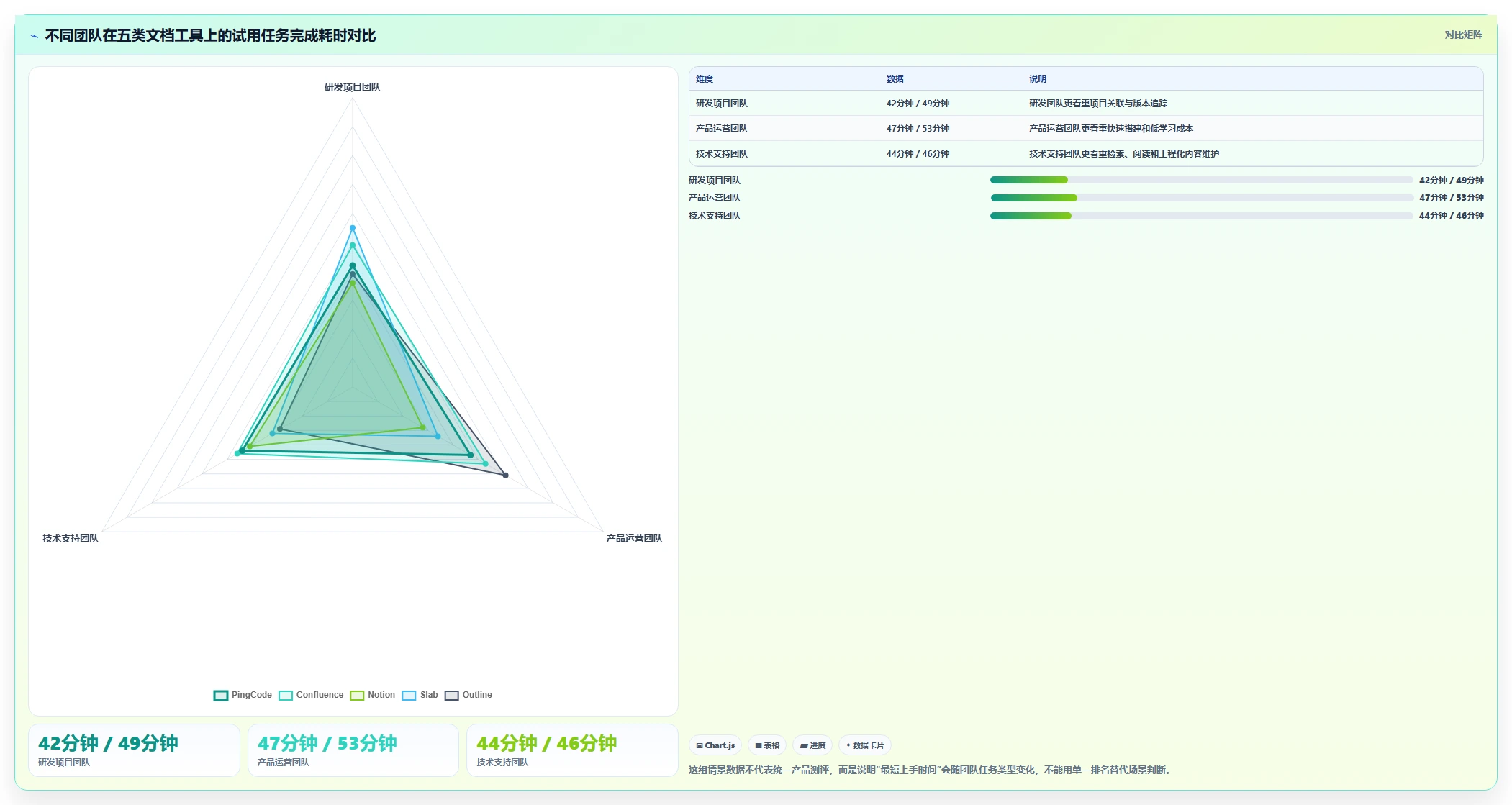Screen dimensions: 1512x805
Task: Click the 47分钟 / 53分钟 progress value
Action: [x=1452, y=198]
